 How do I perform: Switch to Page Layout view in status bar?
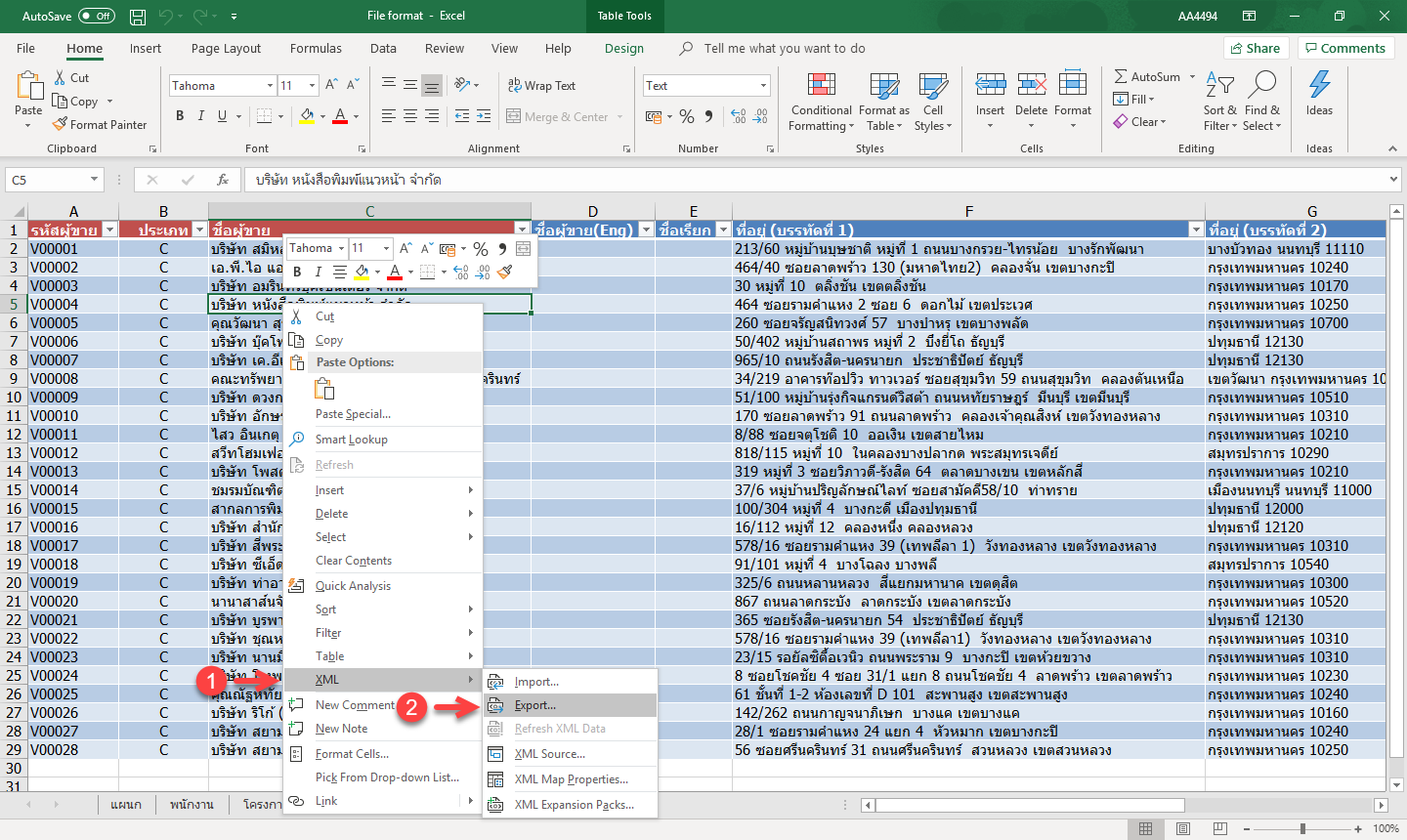coord(1183,828)
